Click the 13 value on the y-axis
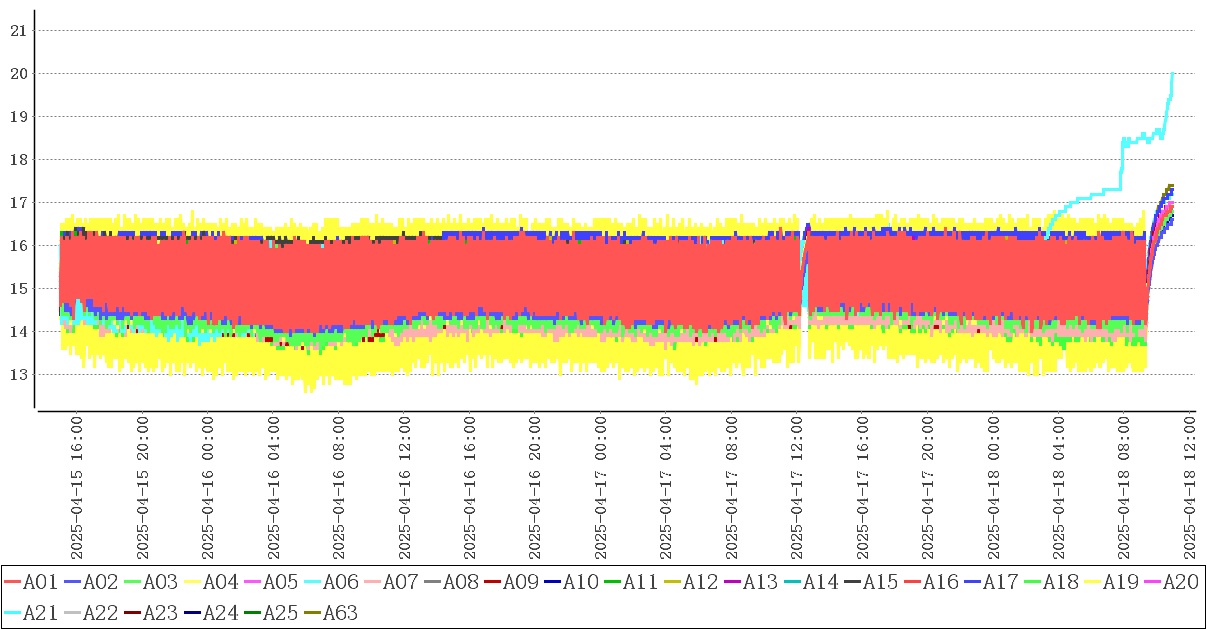 click(16, 375)
